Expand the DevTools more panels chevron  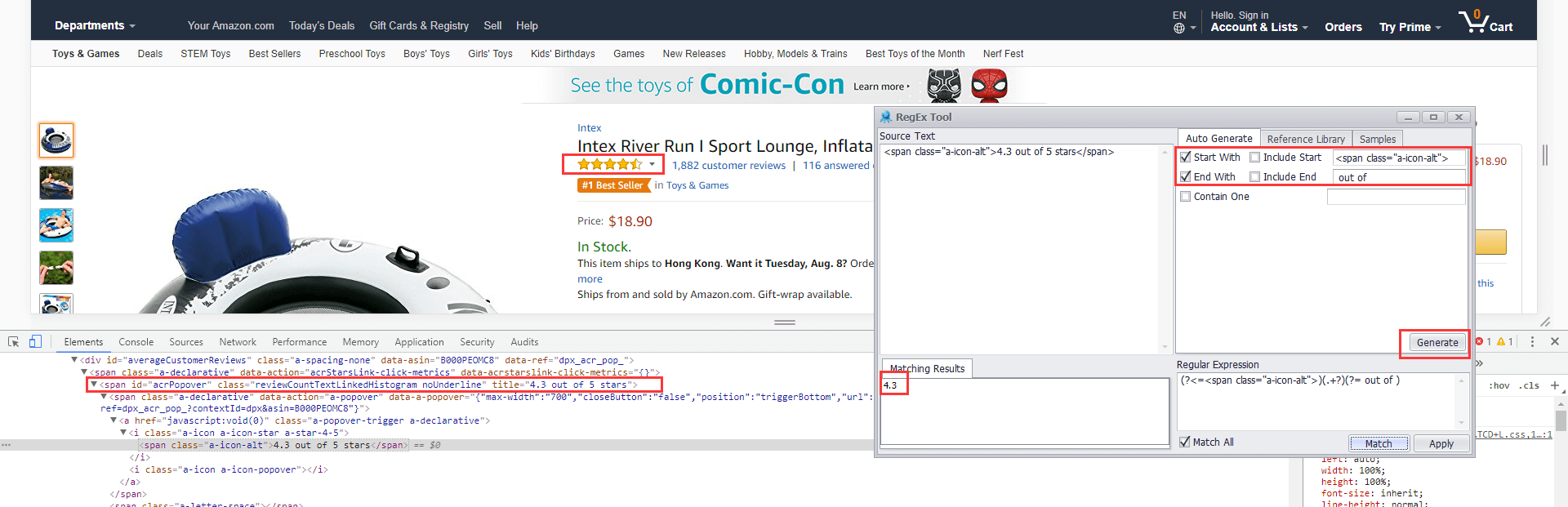click(x=1479, y=363)
